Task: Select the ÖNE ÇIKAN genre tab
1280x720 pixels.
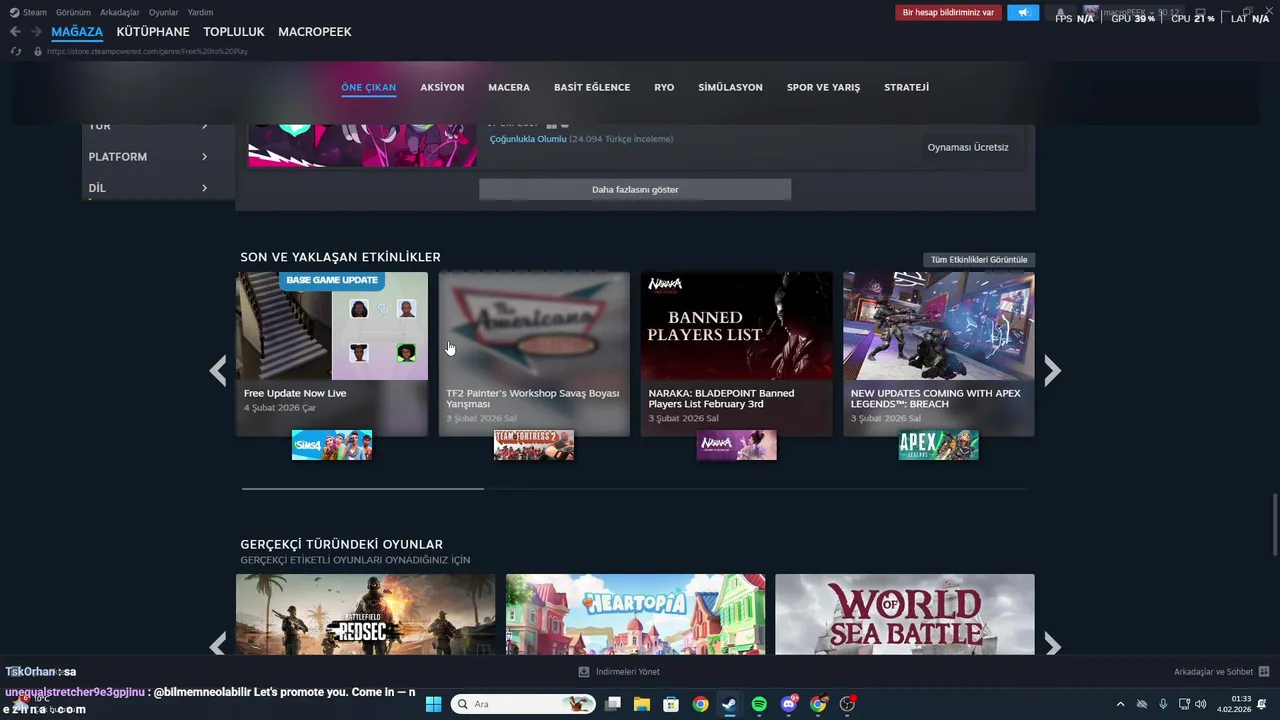Action: click(x=369, y=87)
